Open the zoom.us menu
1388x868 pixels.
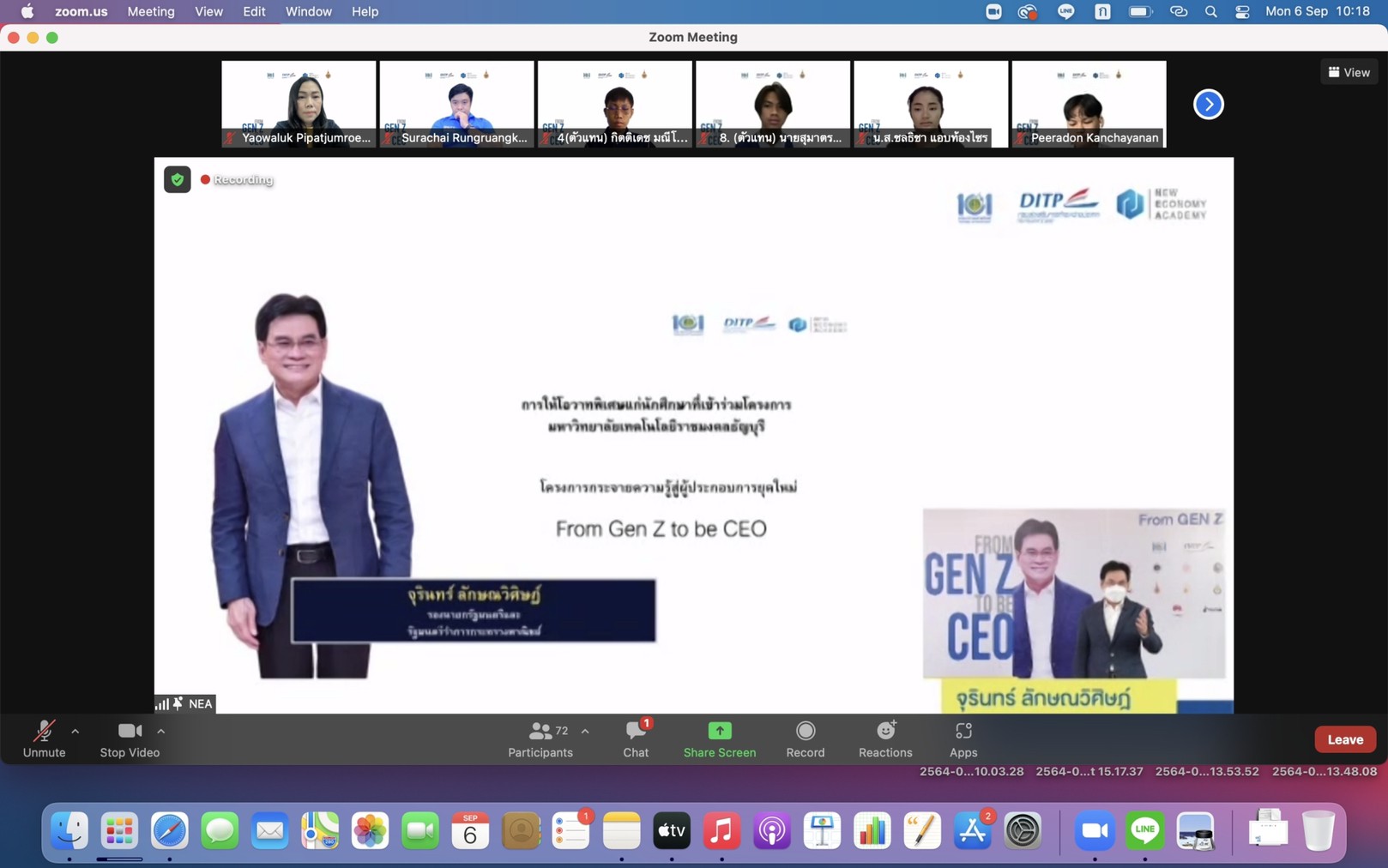coord(81,11)
